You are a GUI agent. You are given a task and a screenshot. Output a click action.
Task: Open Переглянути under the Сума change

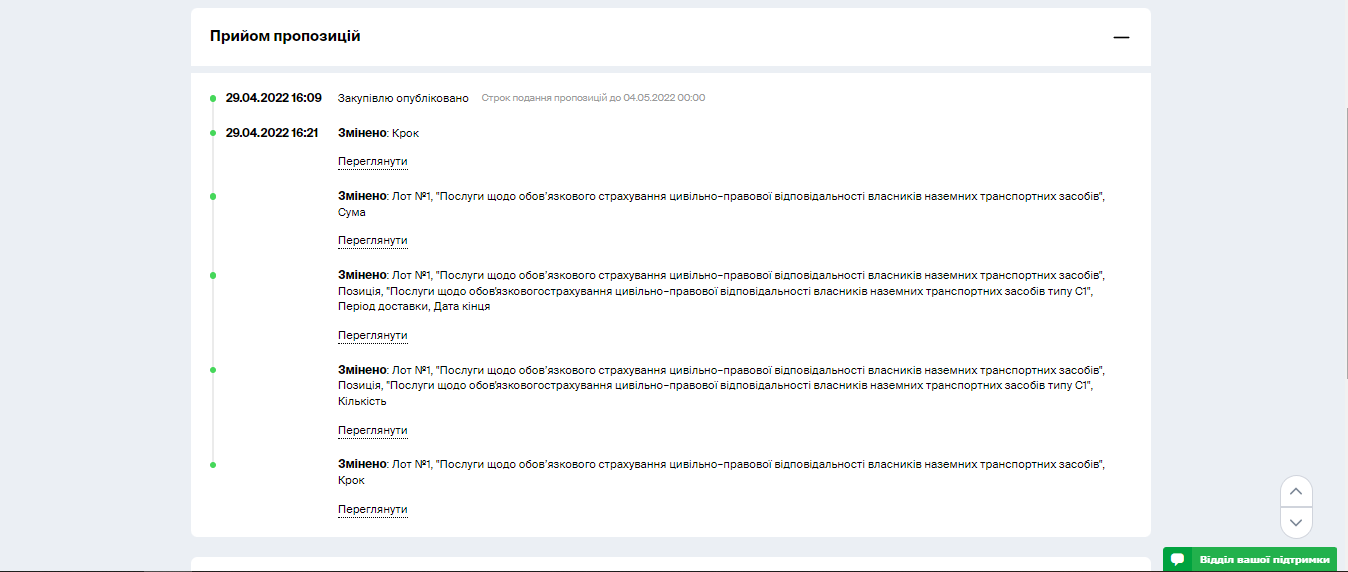(x=372, y=241)
